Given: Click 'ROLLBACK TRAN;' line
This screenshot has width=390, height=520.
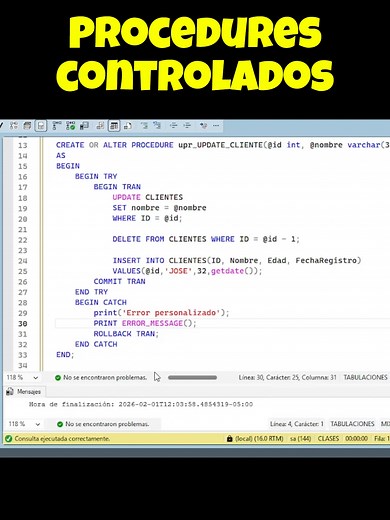Looking at the screenshot, I should [126, 334].
